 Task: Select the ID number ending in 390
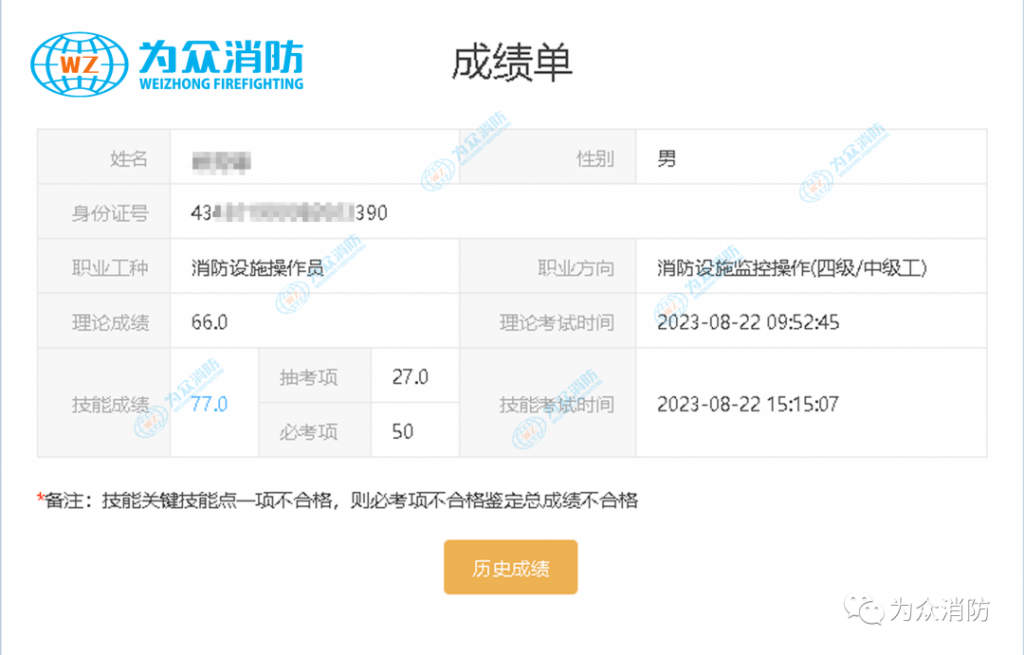click(x=289, y=213)
